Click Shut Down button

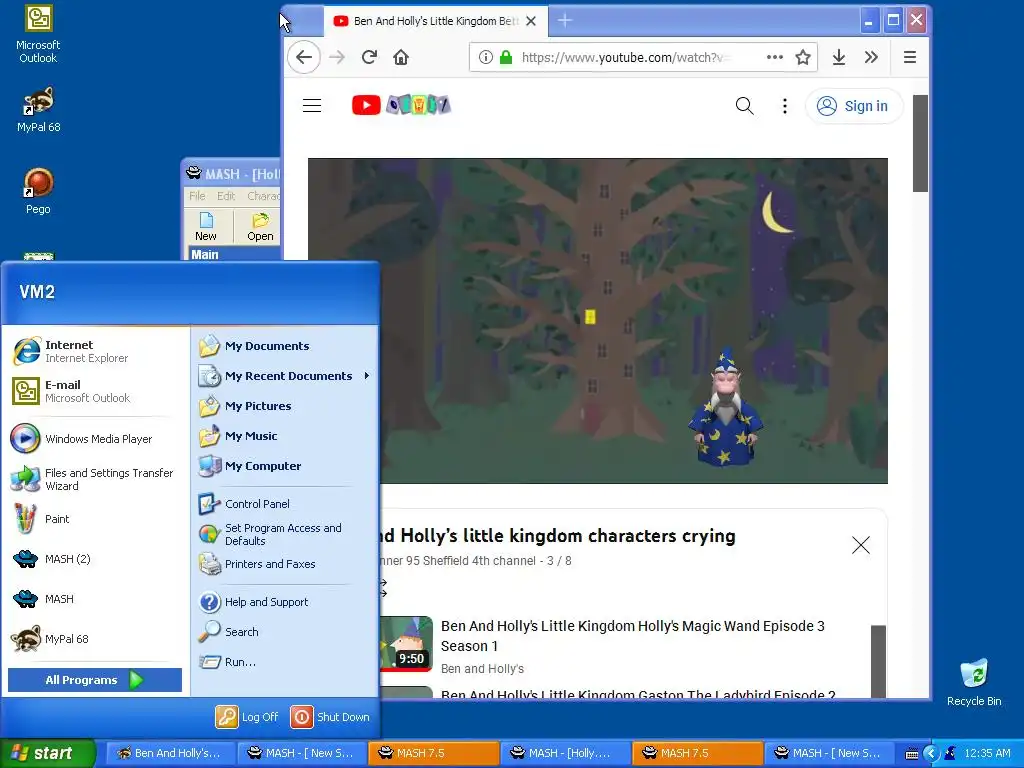[330, 717]
